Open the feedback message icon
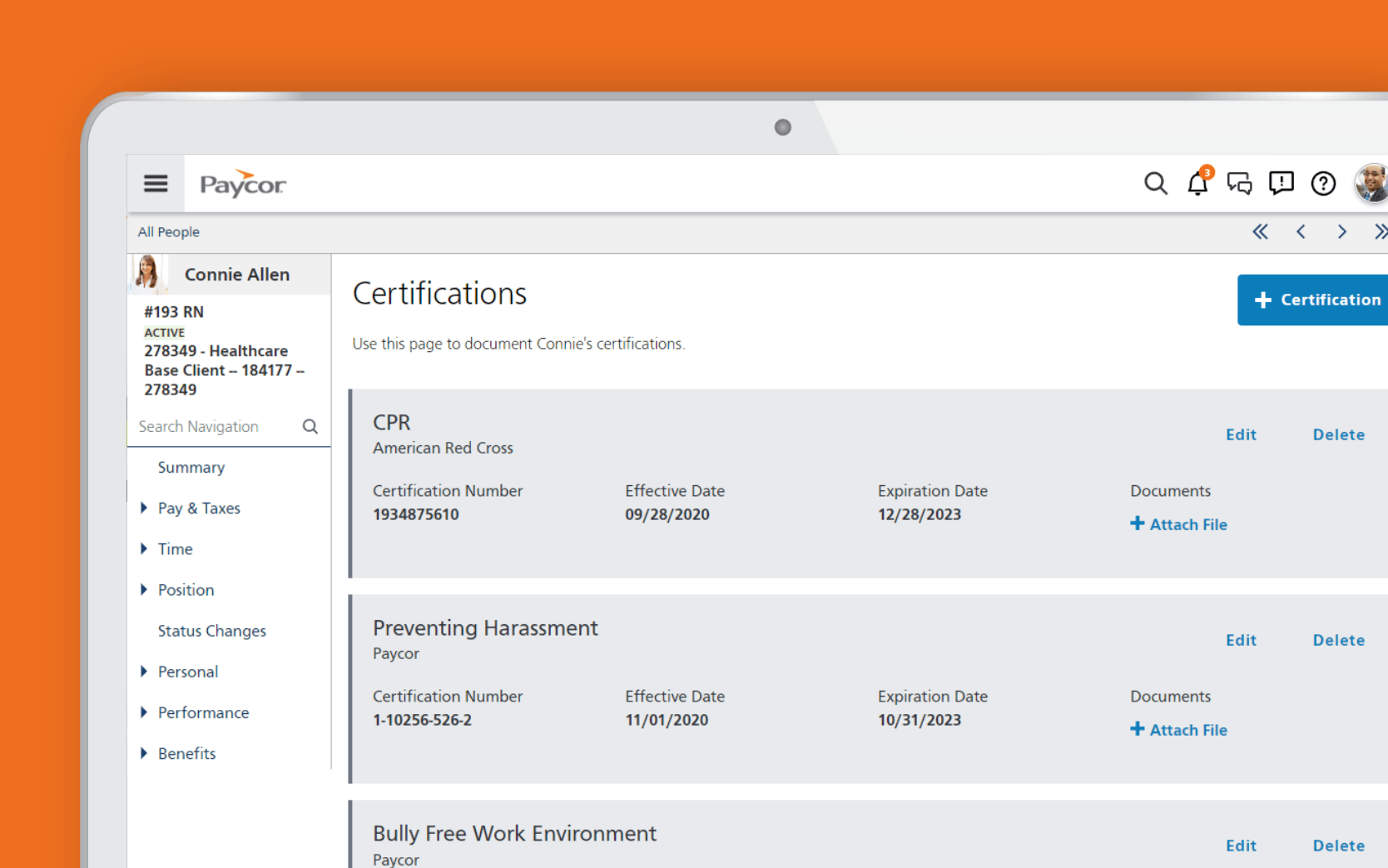 [1281, 183]
